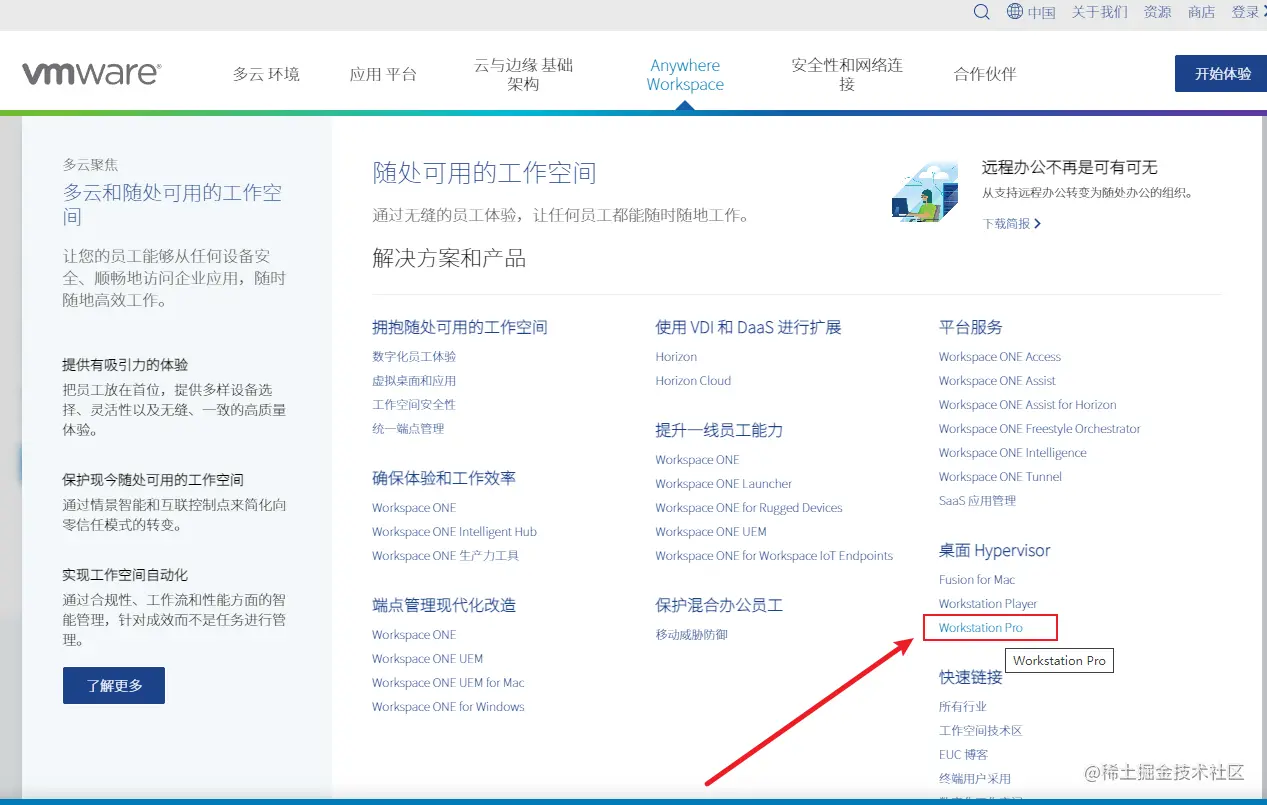The width and height of the screenshot is (1267, 805).
Task: Open Workspace ONE 生产力工具 link
Action: (x=445, y=556)
